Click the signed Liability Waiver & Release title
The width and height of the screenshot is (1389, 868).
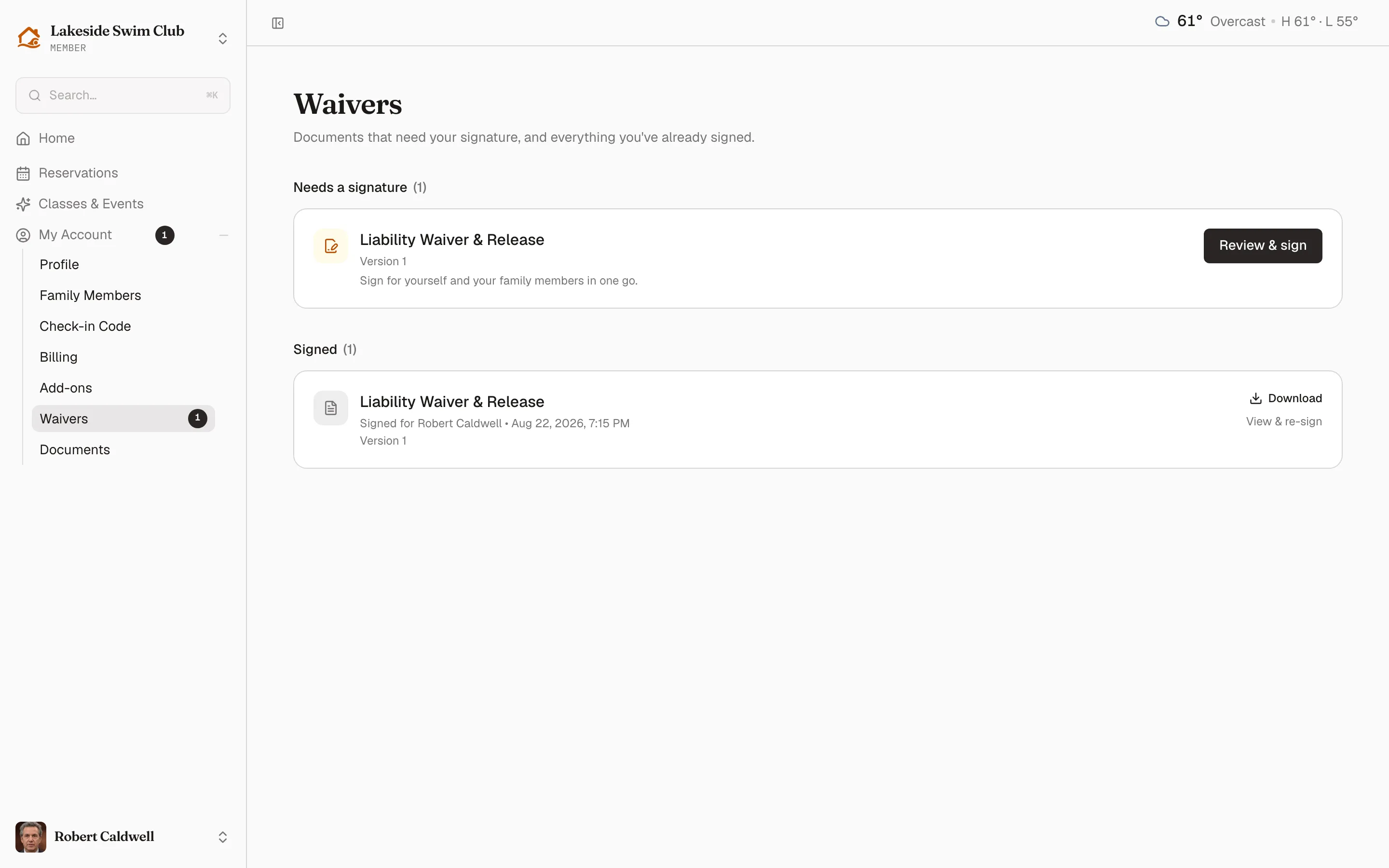[452, 402]
